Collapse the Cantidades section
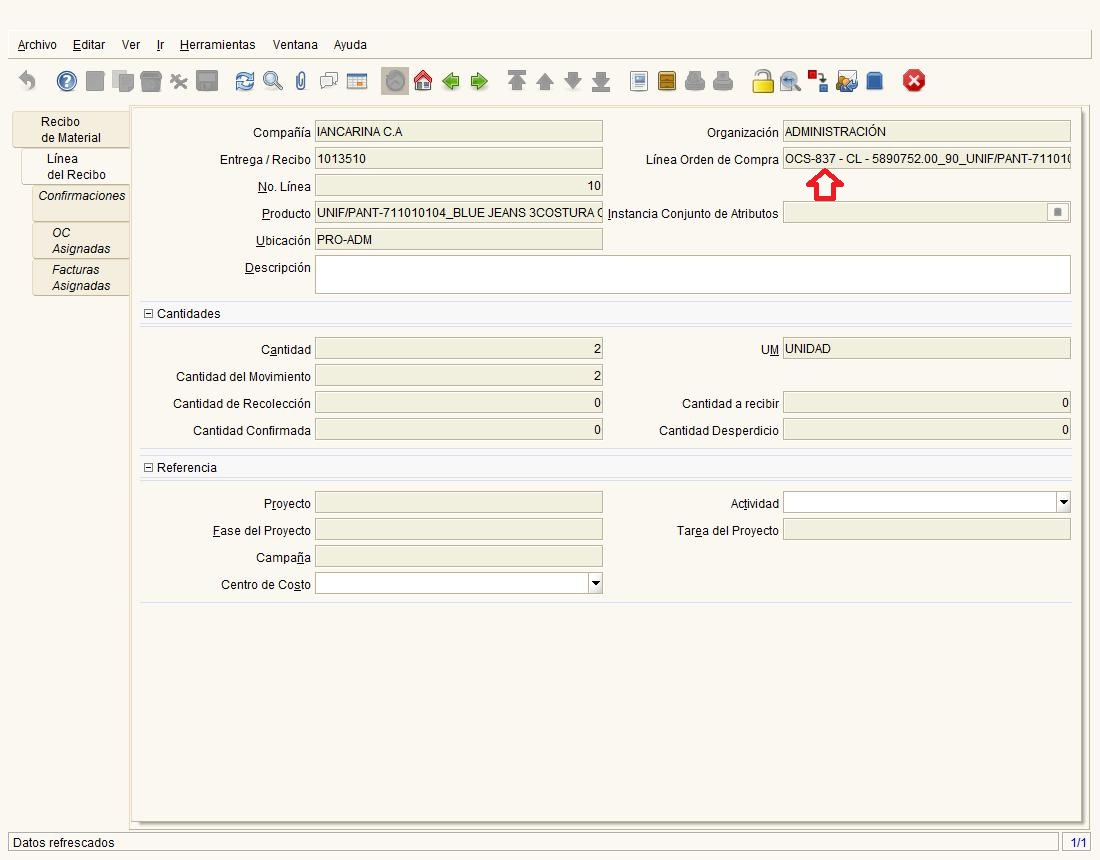 (x=149, y=314)
